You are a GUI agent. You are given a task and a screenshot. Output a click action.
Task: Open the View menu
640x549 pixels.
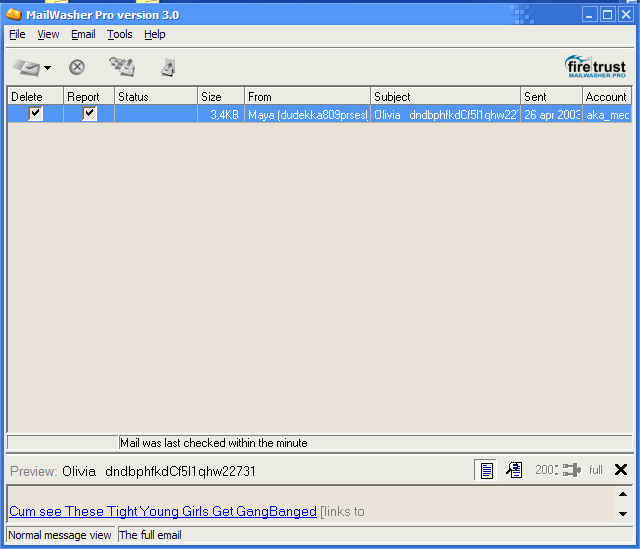48,34
